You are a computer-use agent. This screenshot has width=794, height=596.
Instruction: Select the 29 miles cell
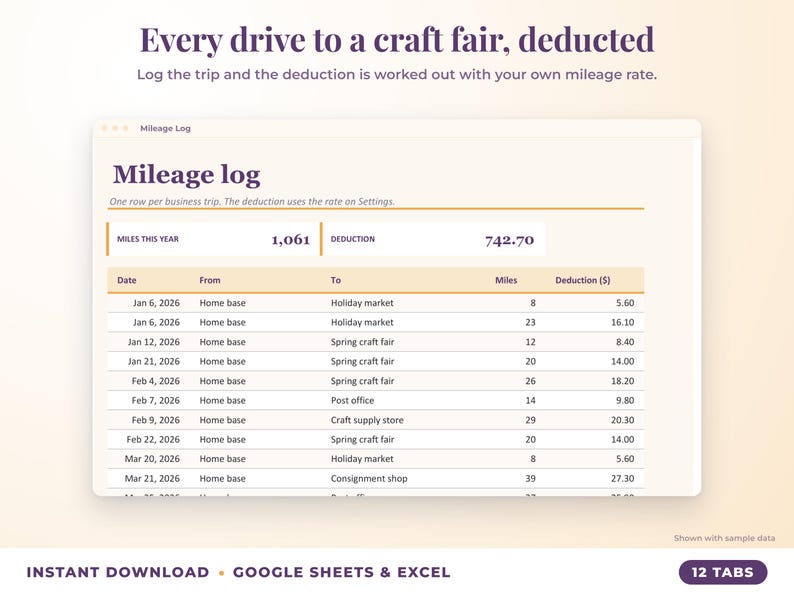530,420
